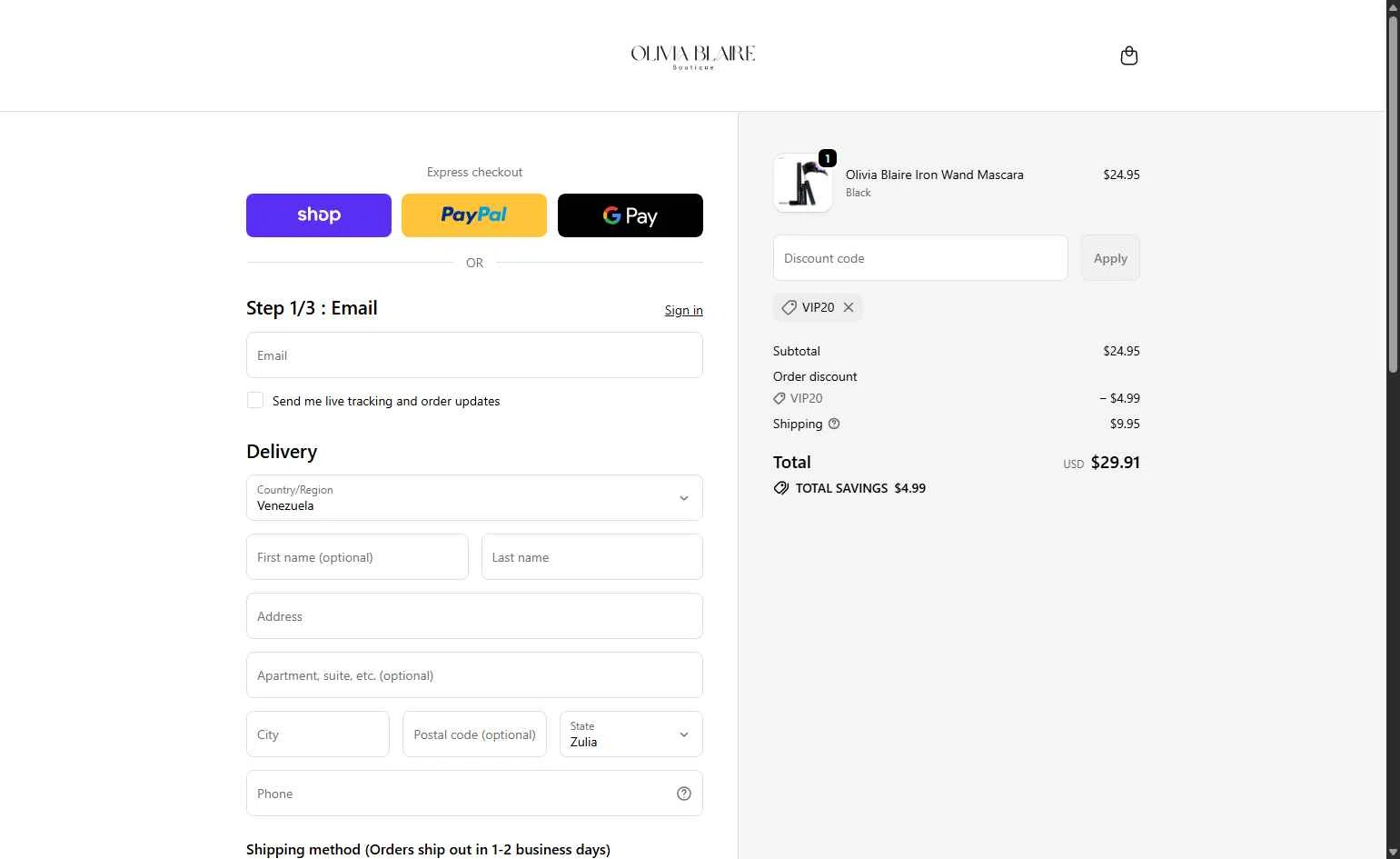Focus the First name (optional) field
Viewport: 1400px width, 859px height.
point(357,557)
